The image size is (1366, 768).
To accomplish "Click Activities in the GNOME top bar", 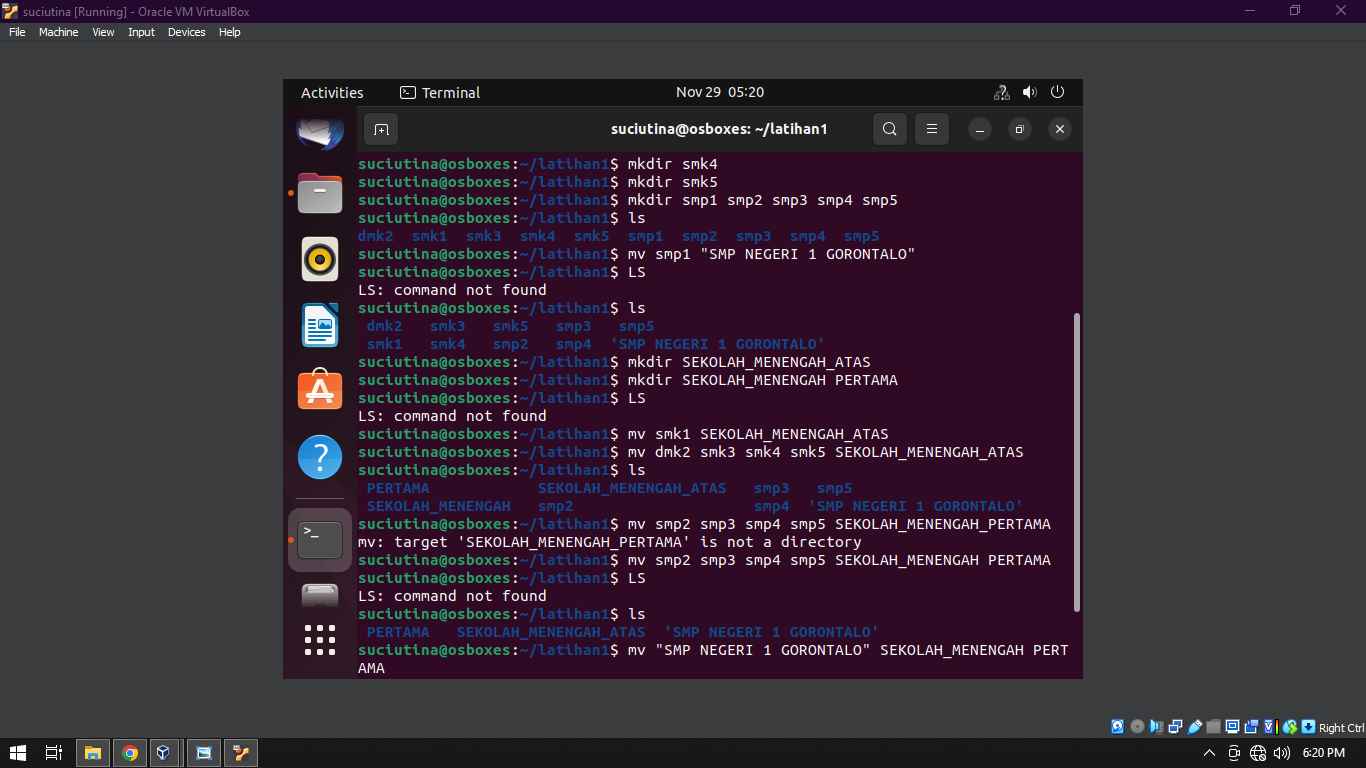I will click(x=332, y=92).
